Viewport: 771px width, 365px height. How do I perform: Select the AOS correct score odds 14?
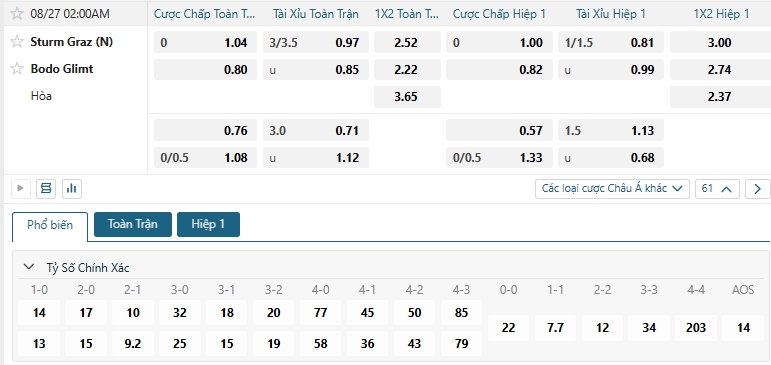[743, 328]
